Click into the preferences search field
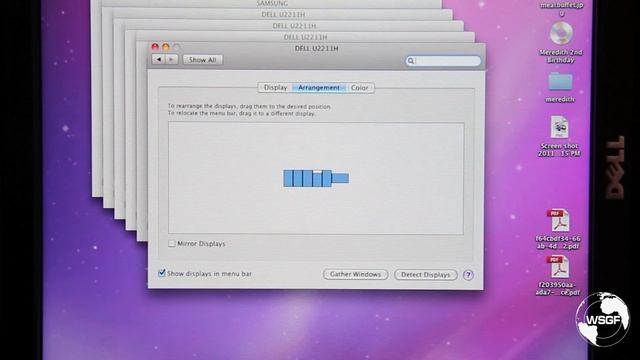The image size is (640, 360). tap(443, 61)
